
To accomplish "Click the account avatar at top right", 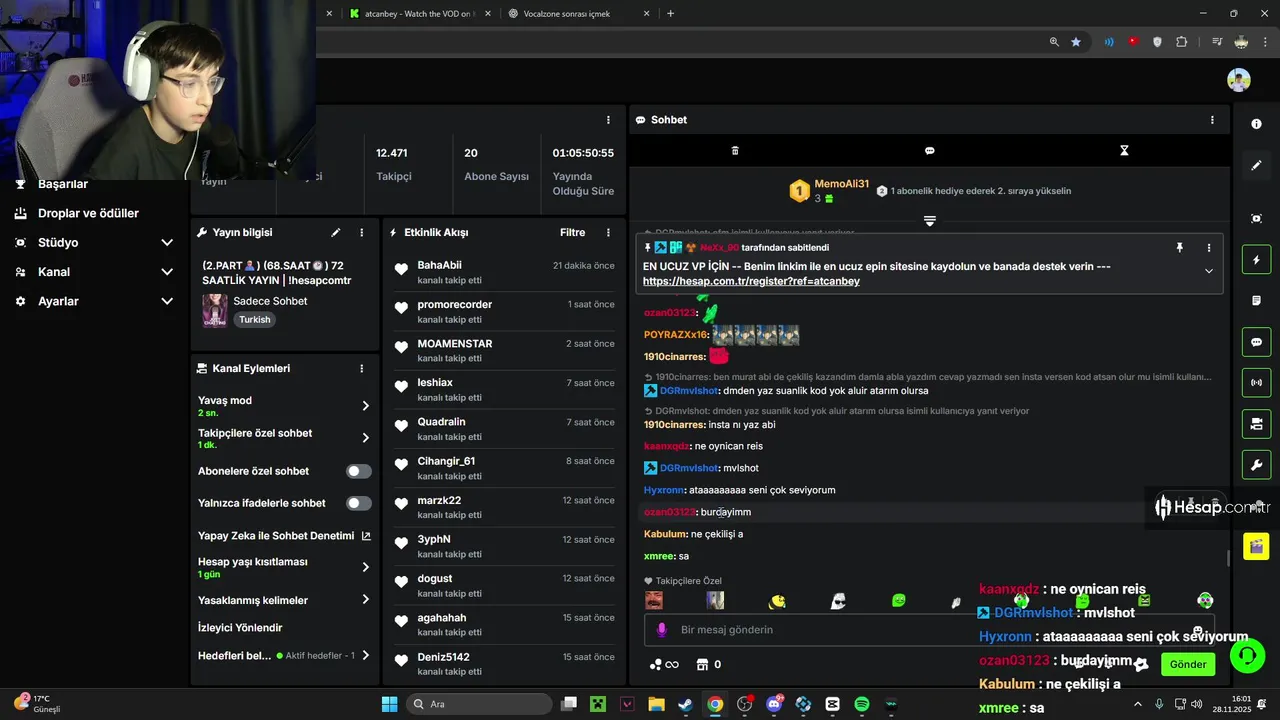I will coord(1239,80).
